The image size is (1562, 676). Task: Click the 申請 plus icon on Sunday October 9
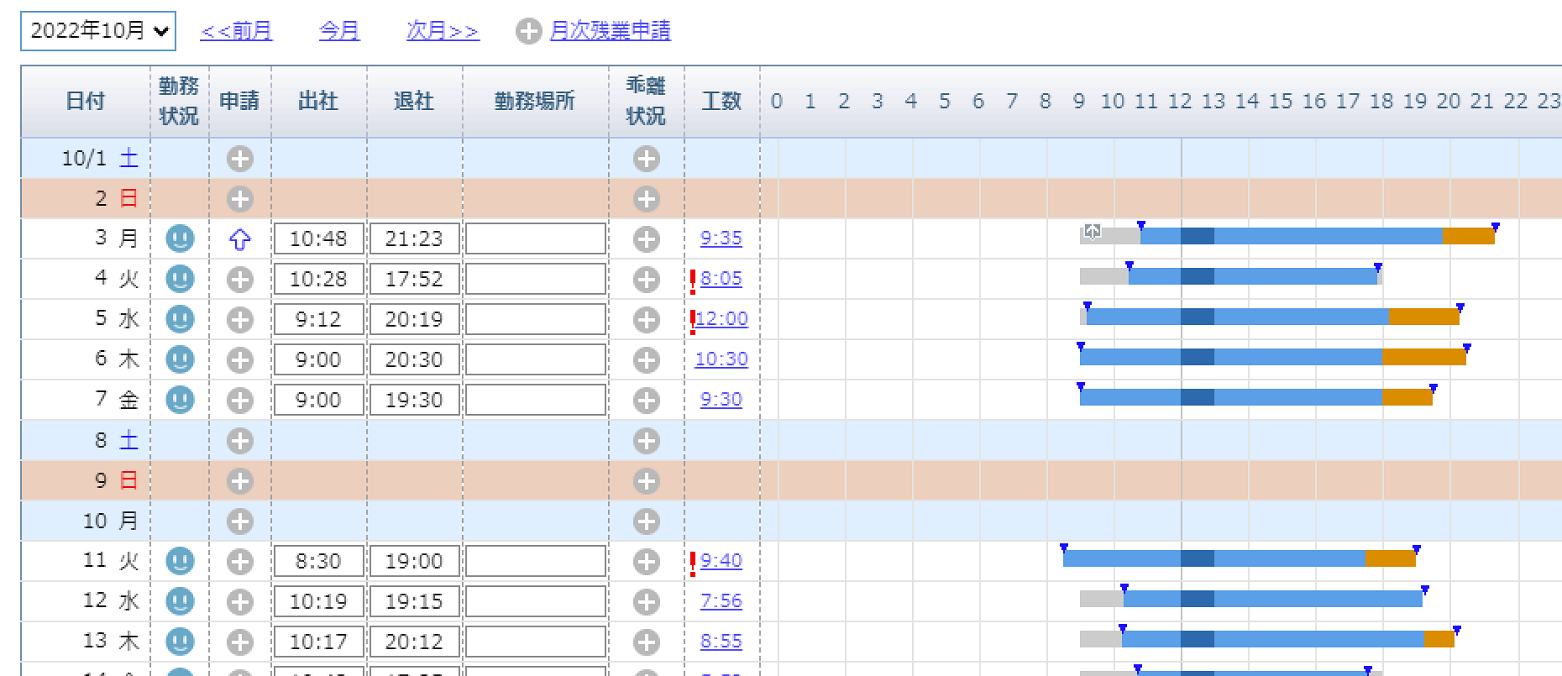[239, 480]
